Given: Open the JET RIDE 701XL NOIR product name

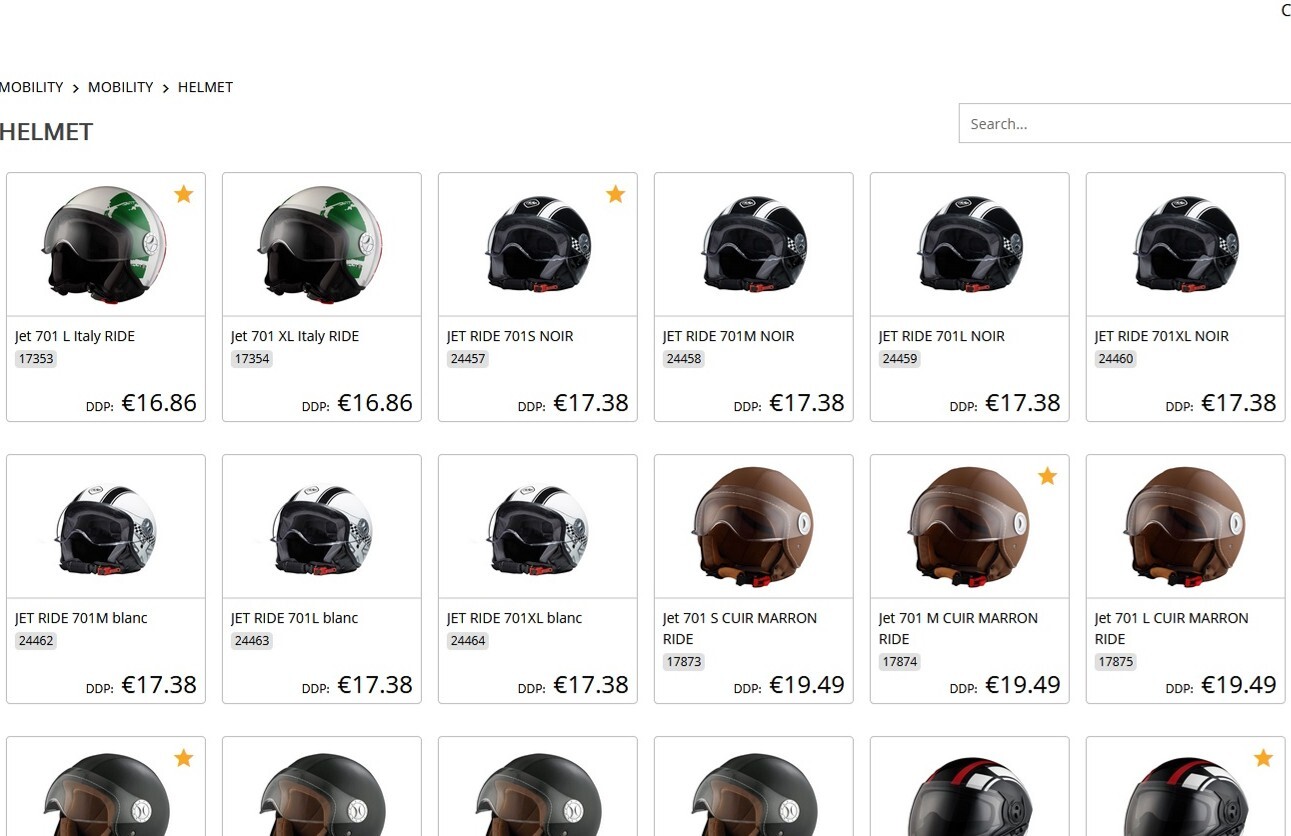Looking at the screenshot, I should 1161,336.
